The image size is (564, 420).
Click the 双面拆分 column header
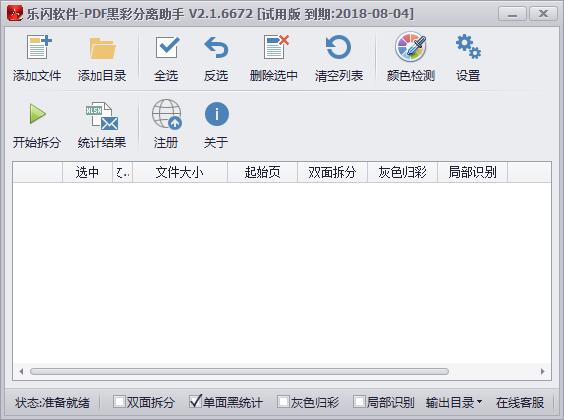point(332,172)
